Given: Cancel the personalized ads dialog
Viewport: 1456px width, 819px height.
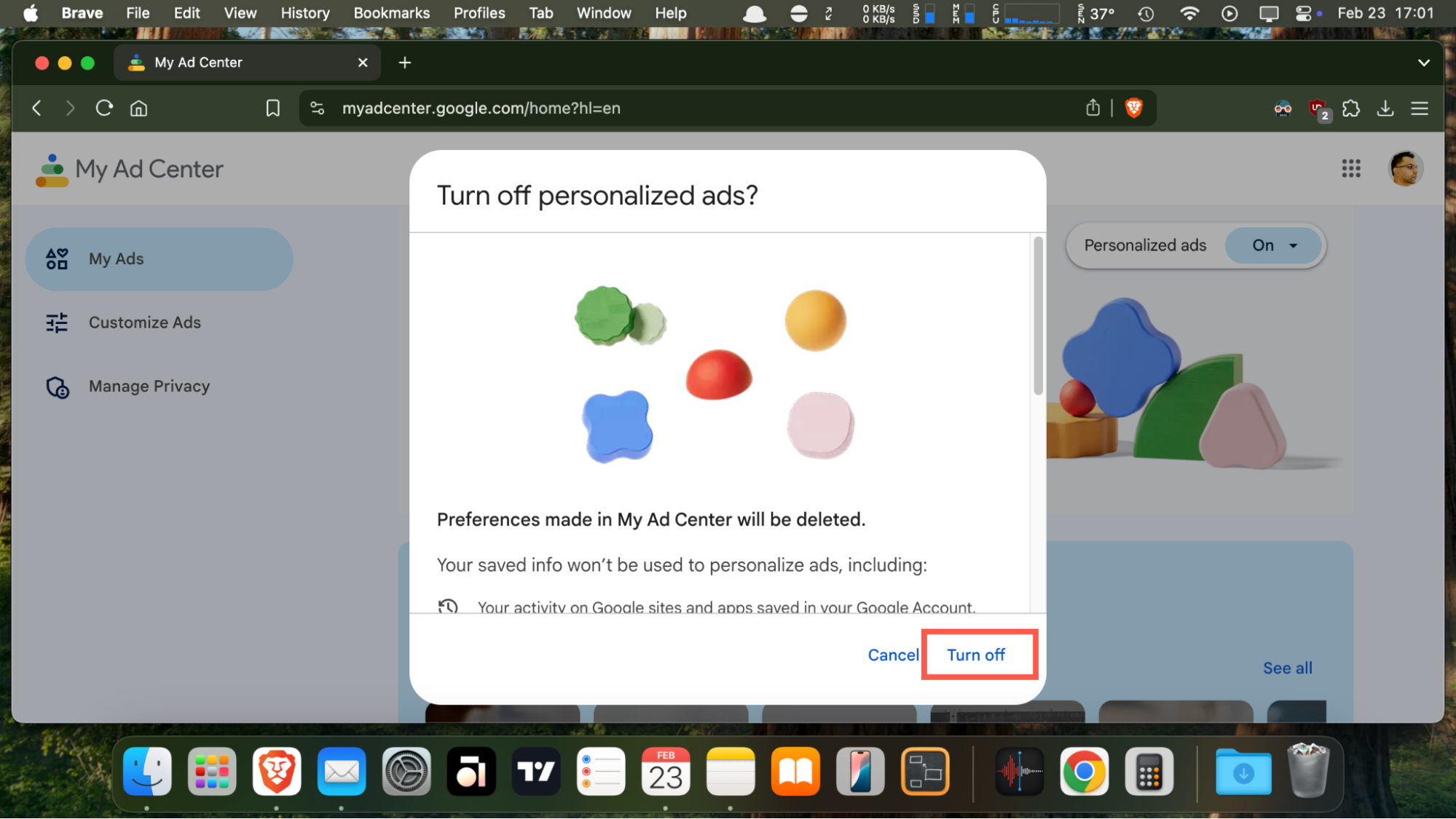Looking at the screenshot, I should click(893, 655).
